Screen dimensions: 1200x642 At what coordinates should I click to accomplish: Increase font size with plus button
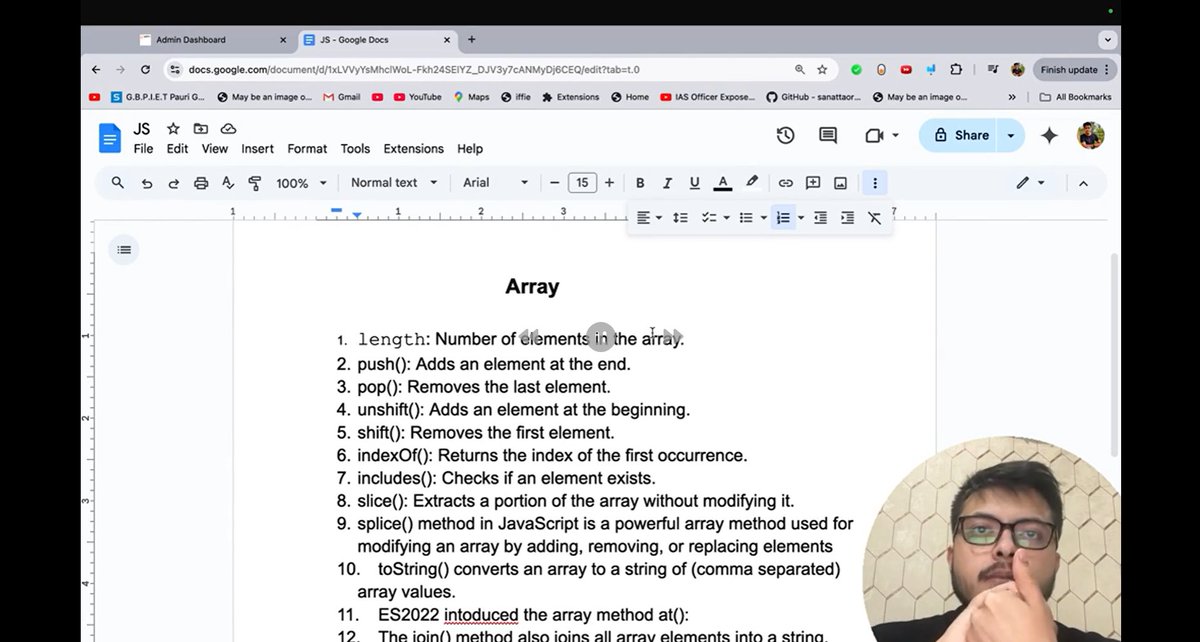click(x=609, y=183)
